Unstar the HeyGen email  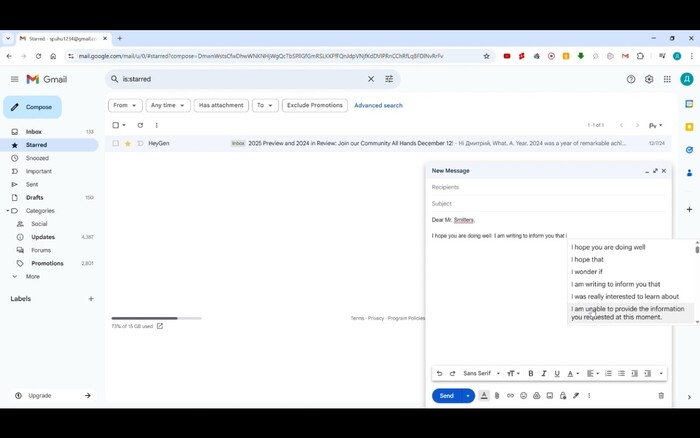click(x=128, y=144)
